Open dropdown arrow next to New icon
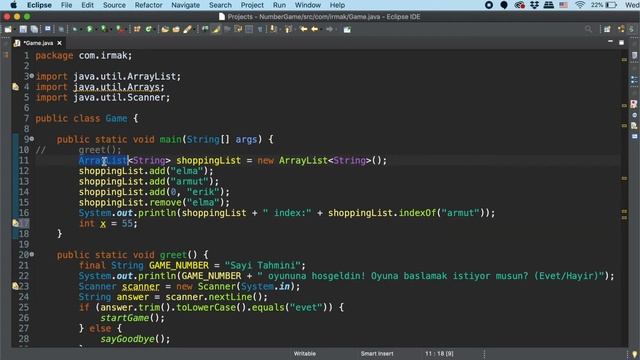 (15, 29)
